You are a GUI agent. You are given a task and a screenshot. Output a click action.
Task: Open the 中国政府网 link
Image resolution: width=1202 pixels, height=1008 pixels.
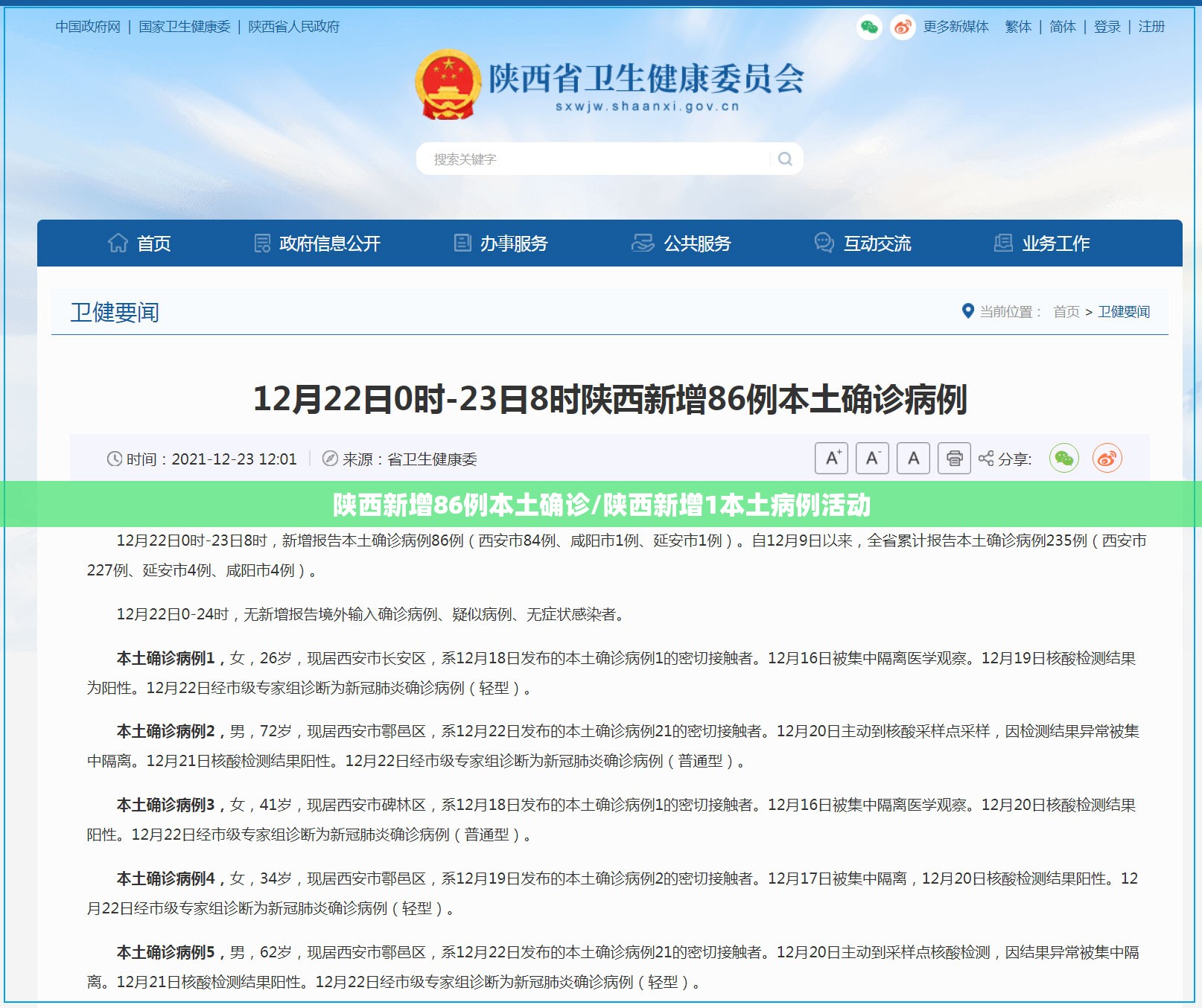(88, 27)
